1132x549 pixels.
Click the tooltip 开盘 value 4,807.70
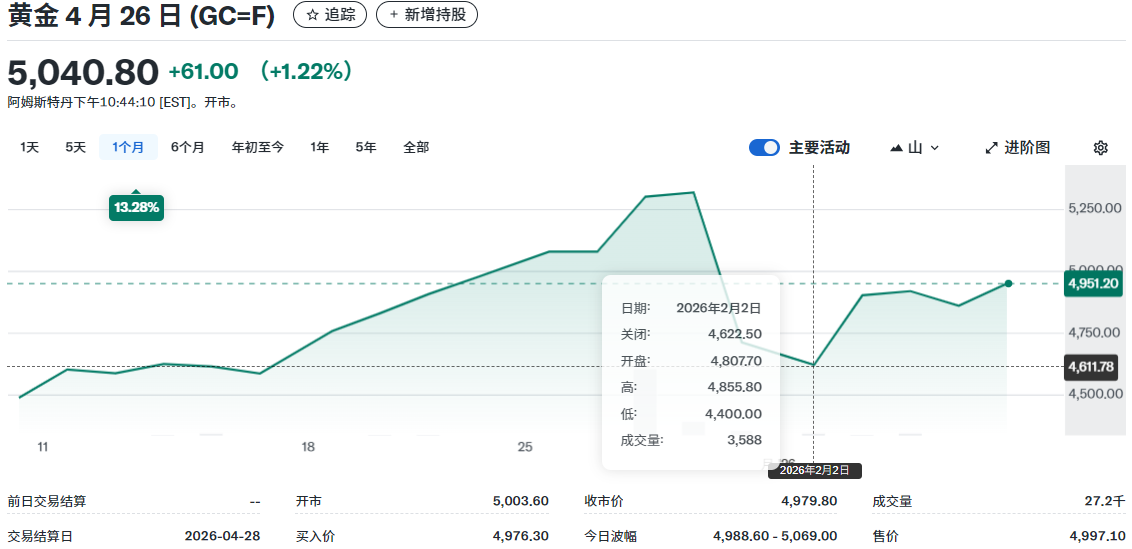click(x=734, y=360)
